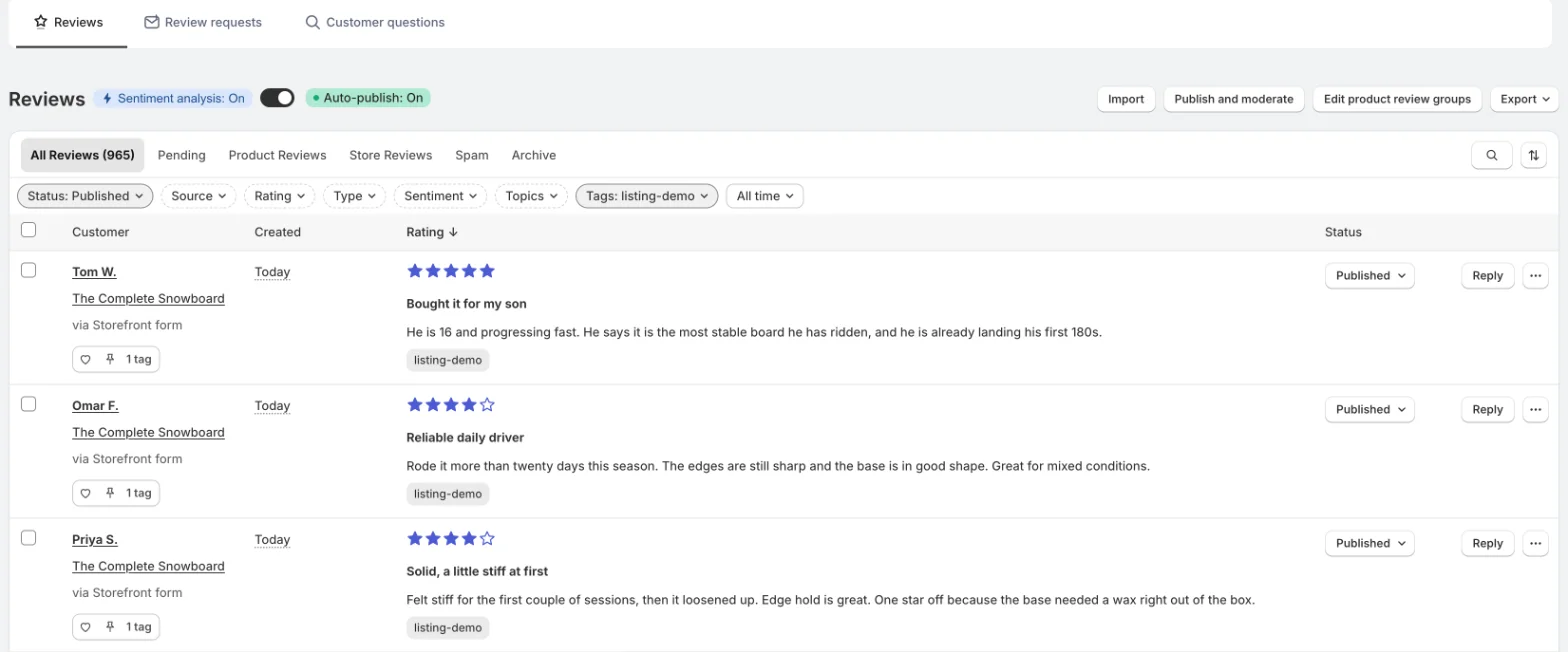The height and width of the screenshot is (652, 1568).
Task: Click the Import button
Action: coord(1126,99)
